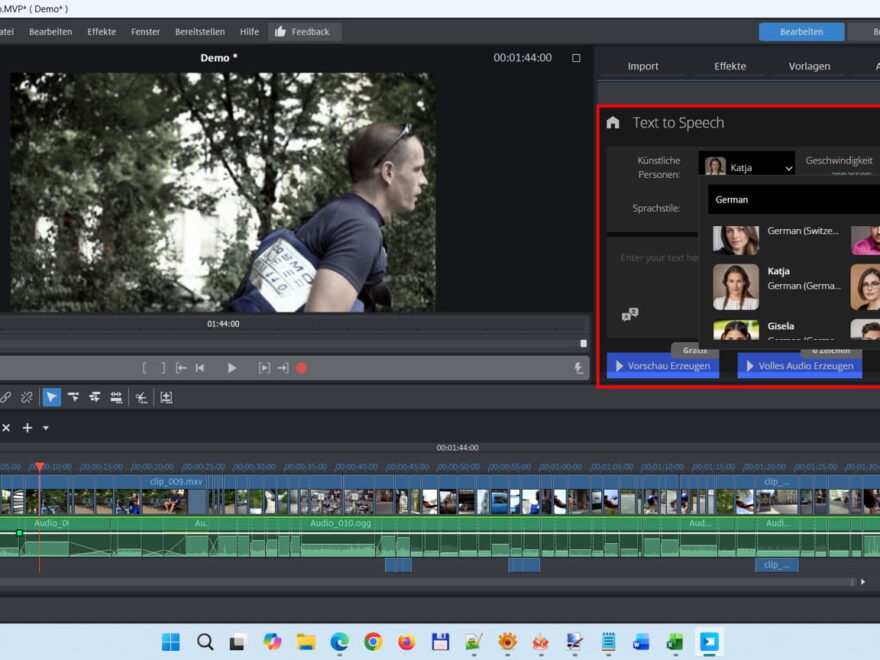Open the Künstliche Personen voice dropdown

789,168
